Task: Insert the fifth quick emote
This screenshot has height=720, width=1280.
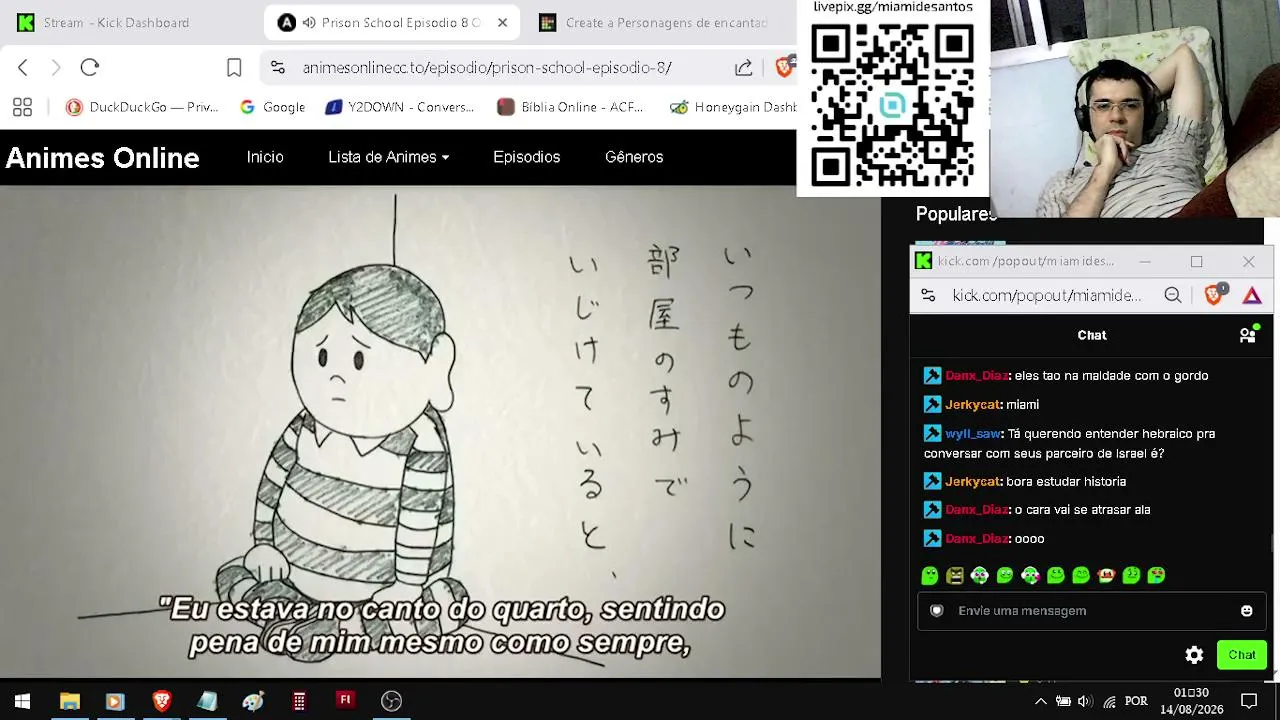Action: click(1030, 575)
